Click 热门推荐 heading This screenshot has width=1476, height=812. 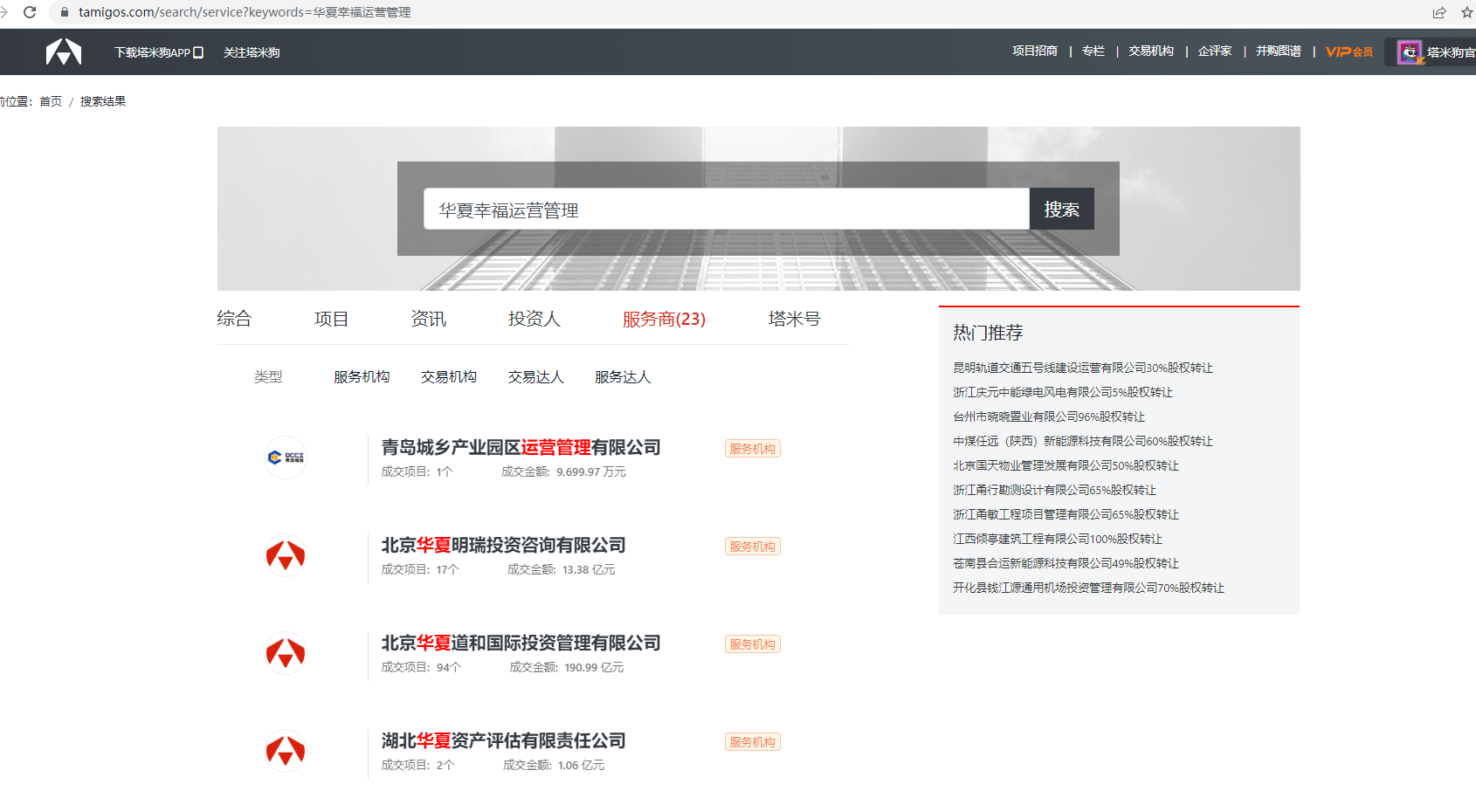(988, 333)
